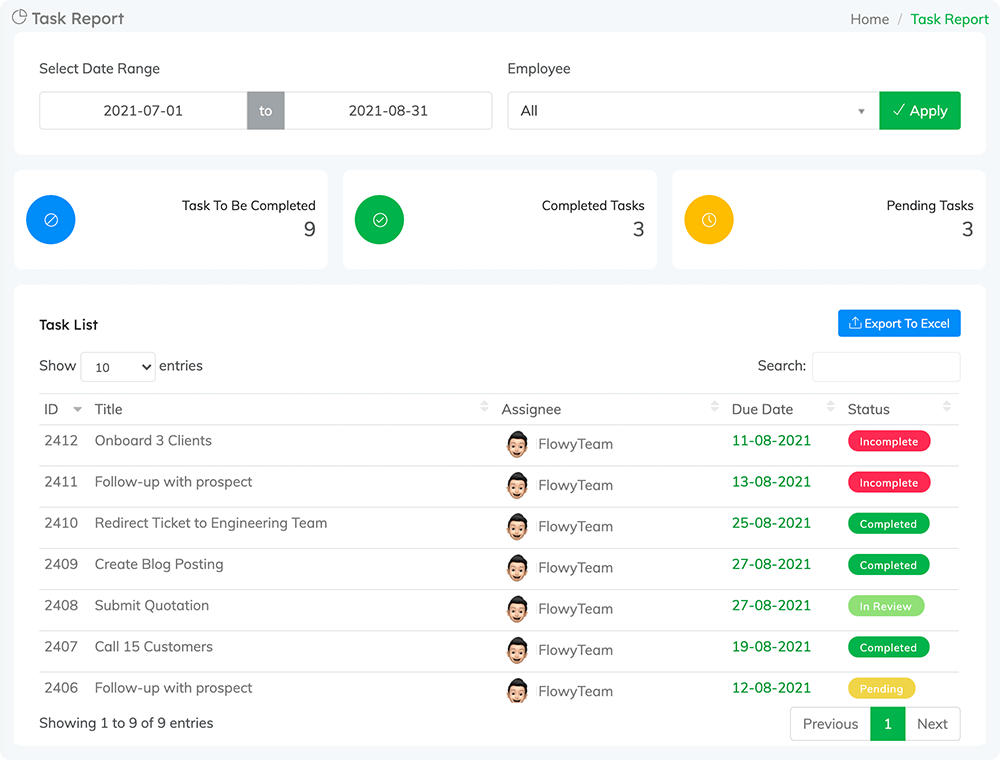Click the yellow Pending Tasks clock icon
This screenshot has height=760, width=1000.
709,220
